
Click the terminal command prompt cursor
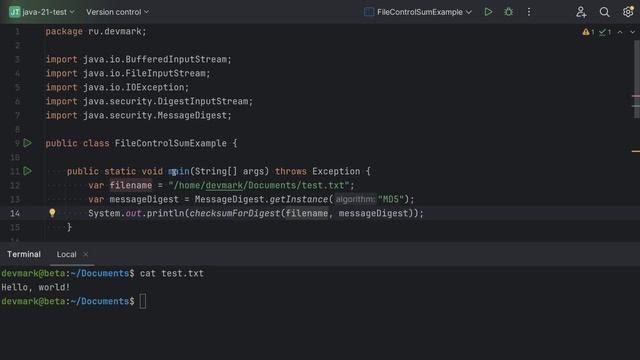coord(143,301)
